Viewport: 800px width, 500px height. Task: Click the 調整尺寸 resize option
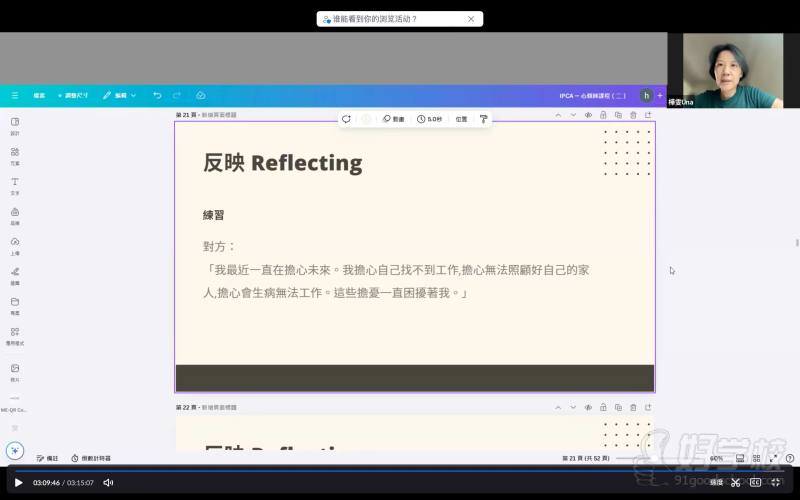[x=73, y=95]
